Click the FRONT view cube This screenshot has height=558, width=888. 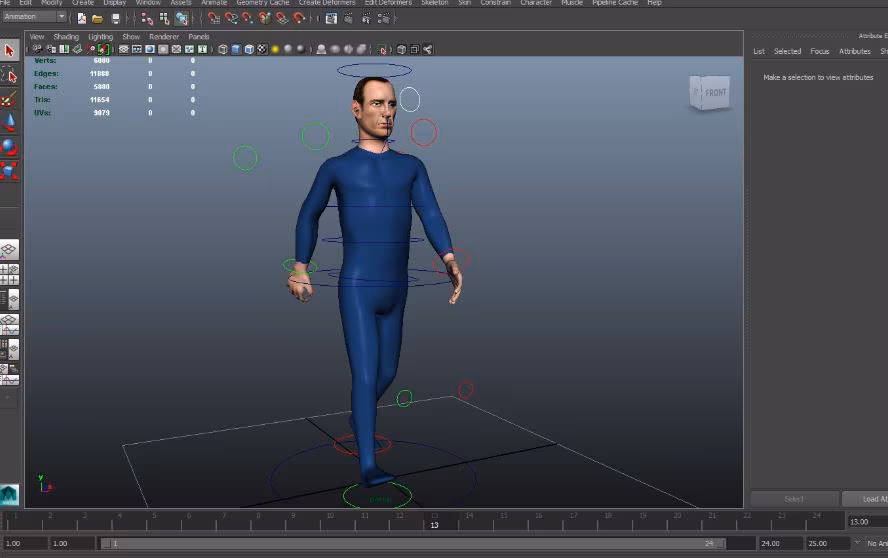click(710, 92)
